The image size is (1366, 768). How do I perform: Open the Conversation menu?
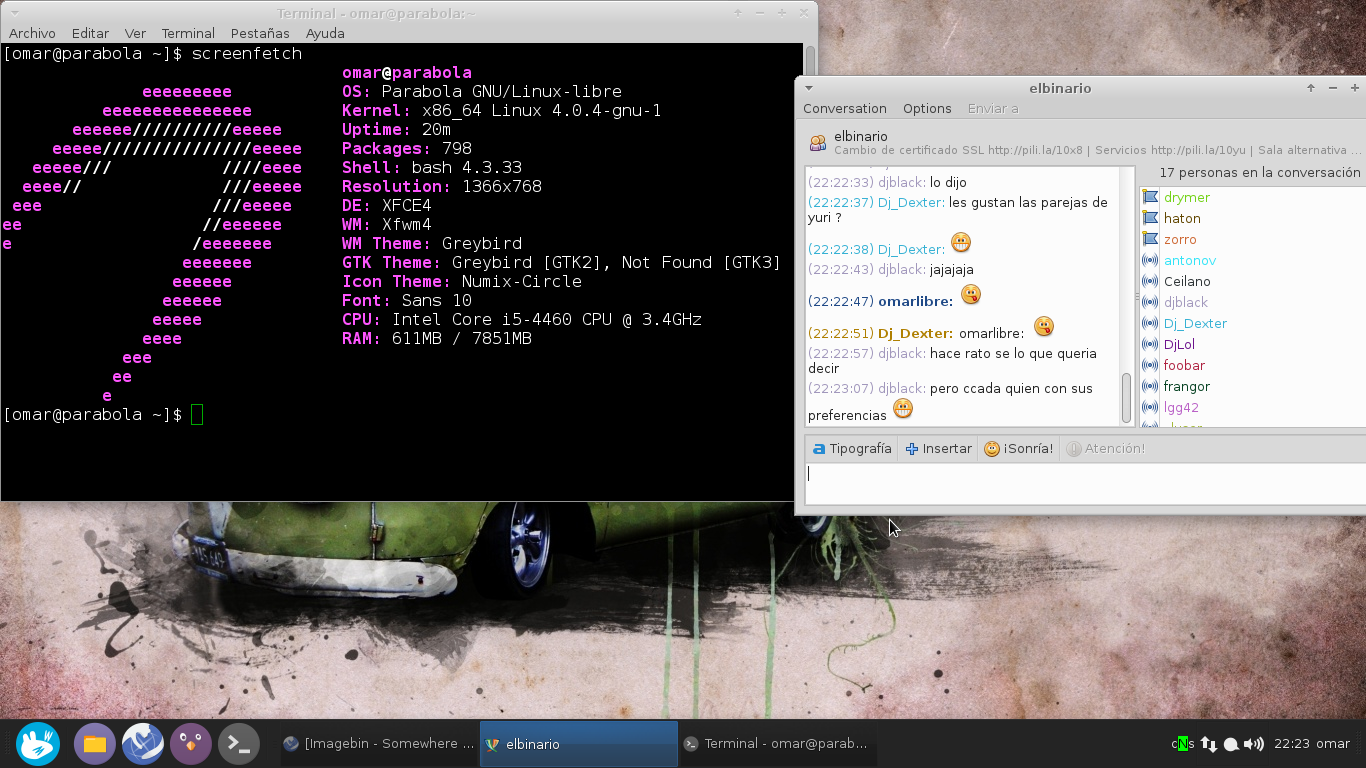tap(845, 109)
